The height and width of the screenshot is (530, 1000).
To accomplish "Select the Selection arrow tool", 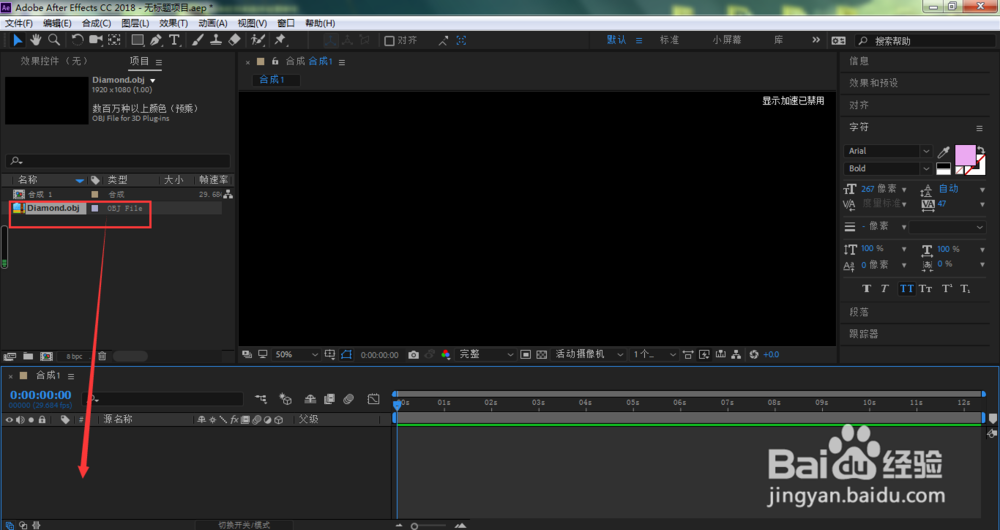I will pyautogui.click(x=17, y=40).
